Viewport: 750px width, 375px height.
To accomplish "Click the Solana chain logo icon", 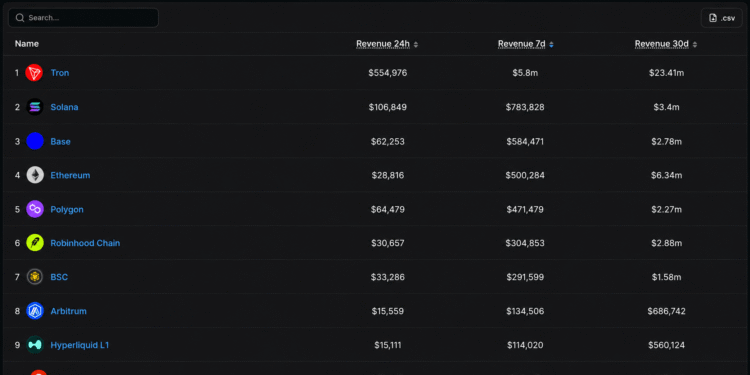I will tap(34, 107).
